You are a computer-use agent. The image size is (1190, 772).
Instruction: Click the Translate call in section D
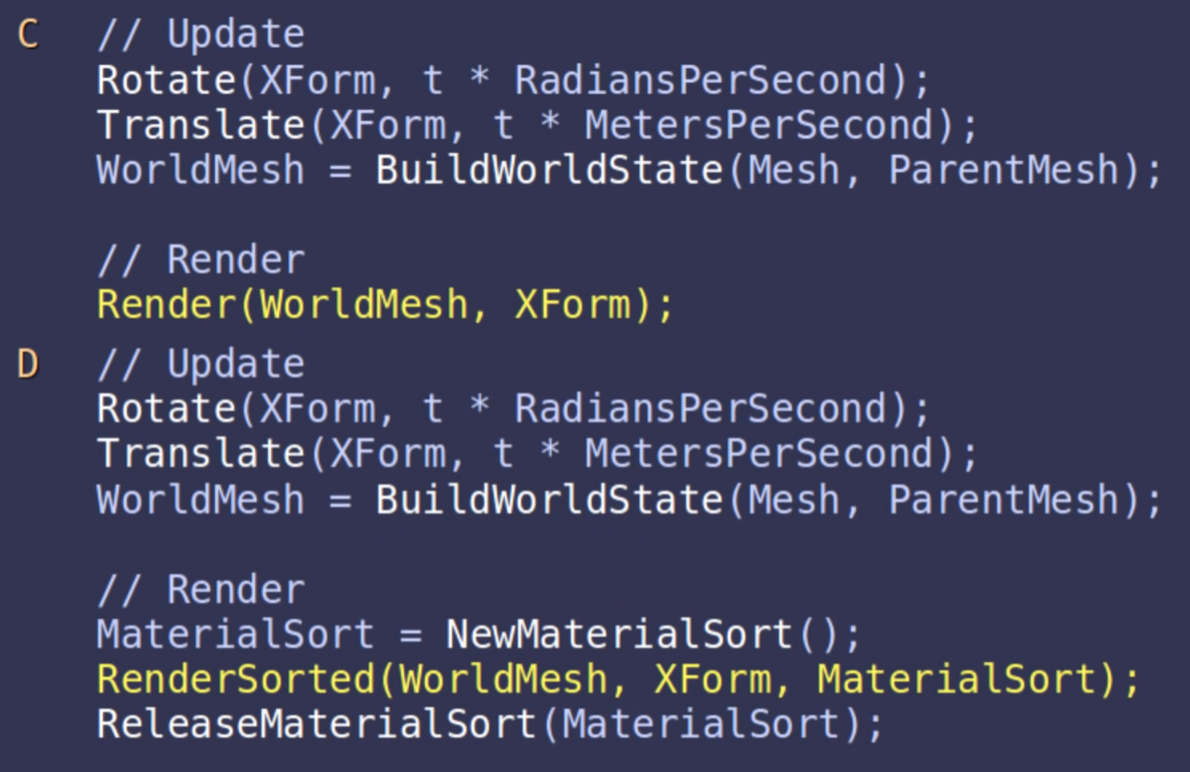pyautogui.click(x=200, y=454)
